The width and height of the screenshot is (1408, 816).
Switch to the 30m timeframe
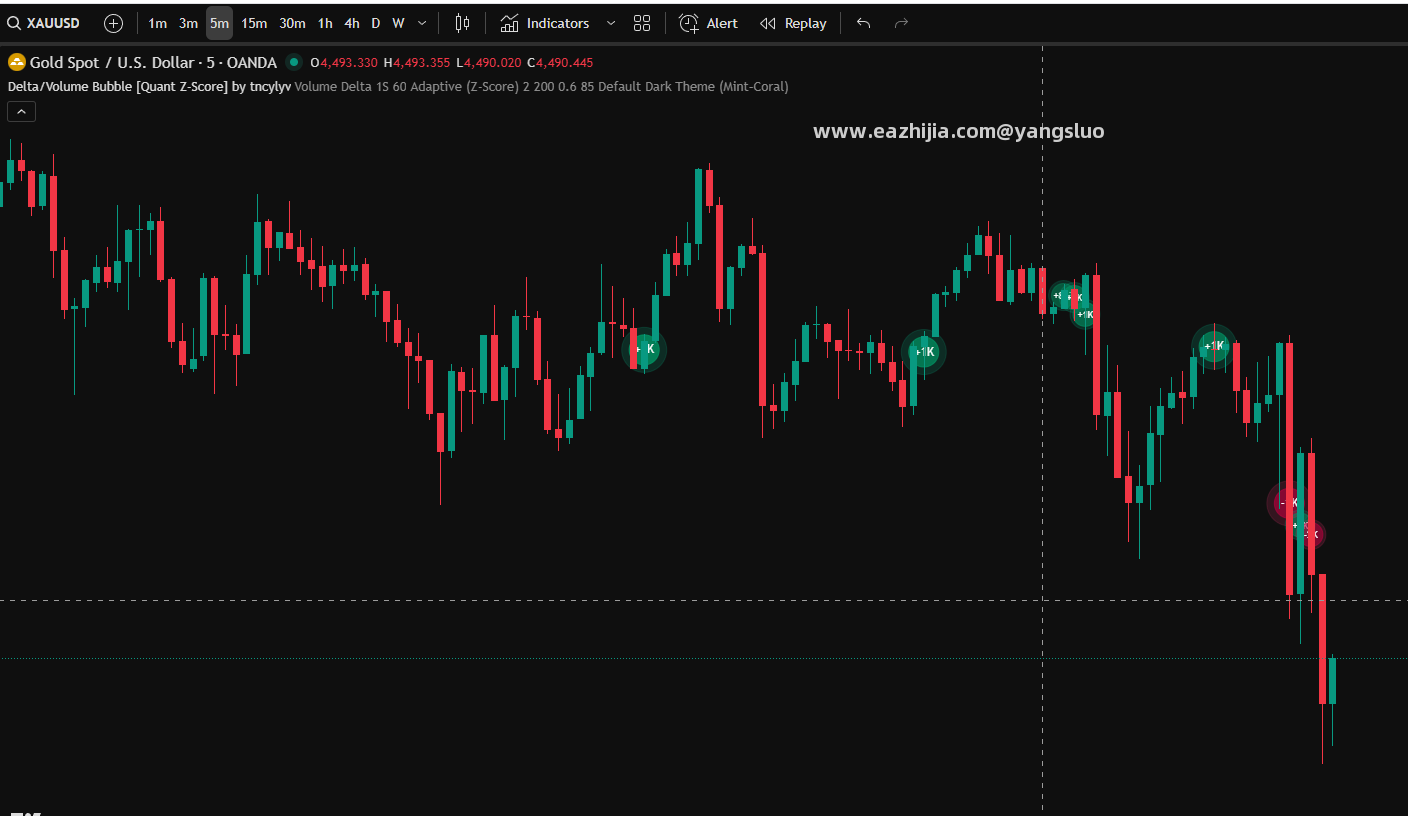point(292,23)
